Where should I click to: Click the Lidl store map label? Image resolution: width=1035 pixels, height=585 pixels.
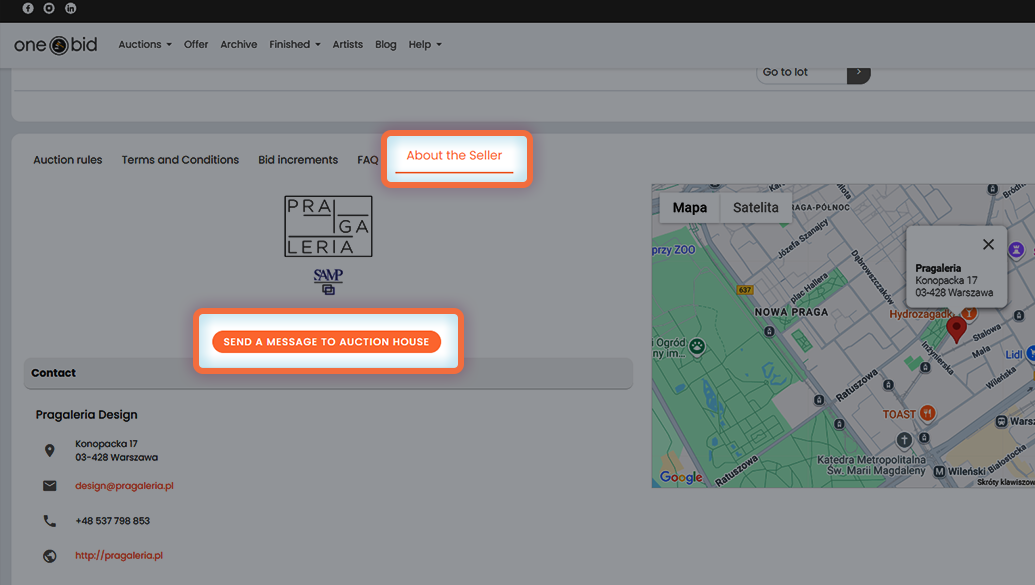(x=1014, y=355)
